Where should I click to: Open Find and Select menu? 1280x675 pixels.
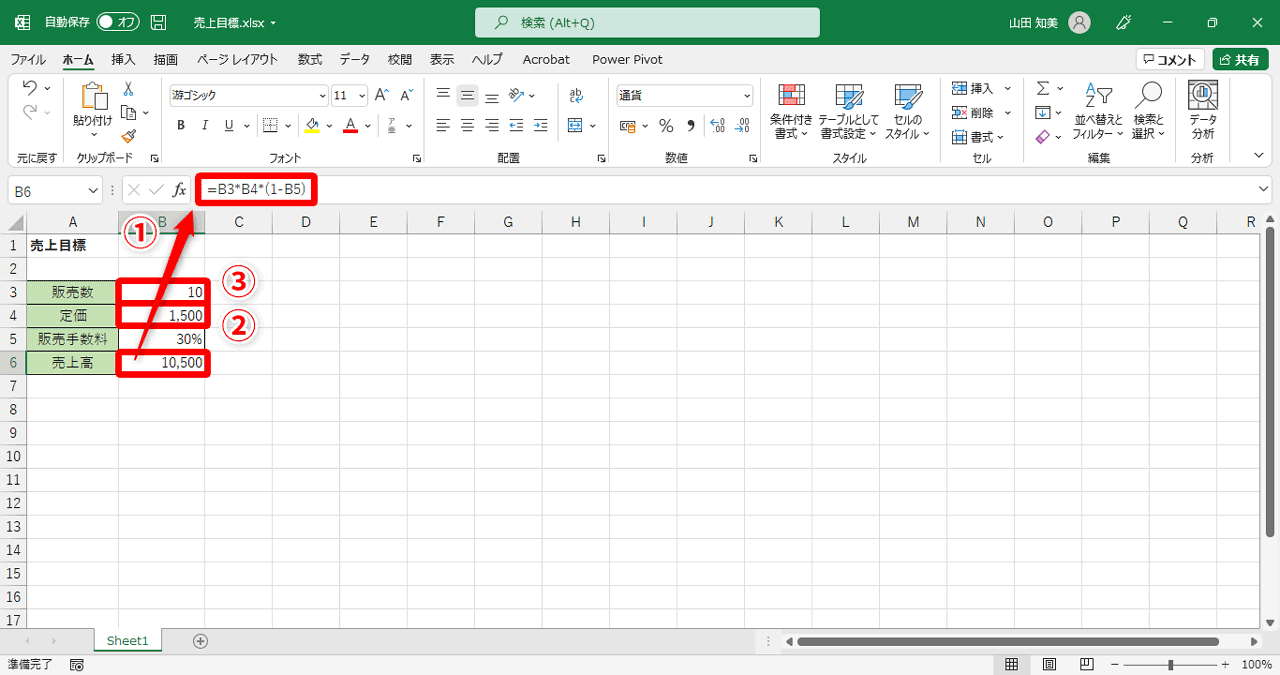click(1149, 111)
